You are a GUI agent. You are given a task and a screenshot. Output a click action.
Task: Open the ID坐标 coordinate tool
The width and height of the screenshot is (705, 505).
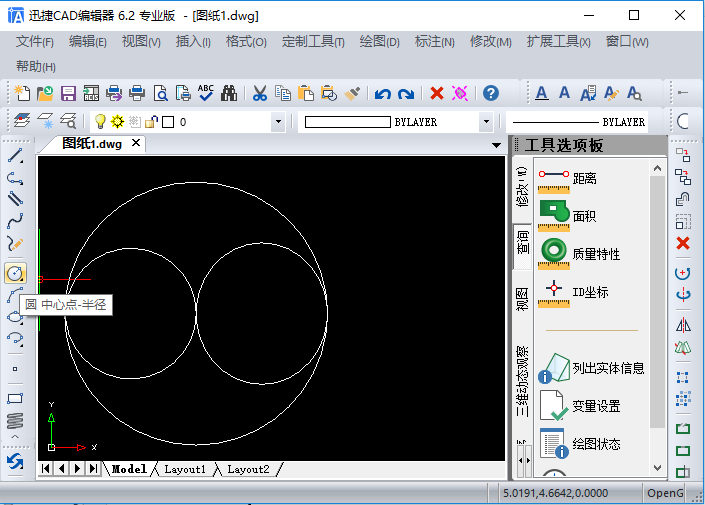573,292
